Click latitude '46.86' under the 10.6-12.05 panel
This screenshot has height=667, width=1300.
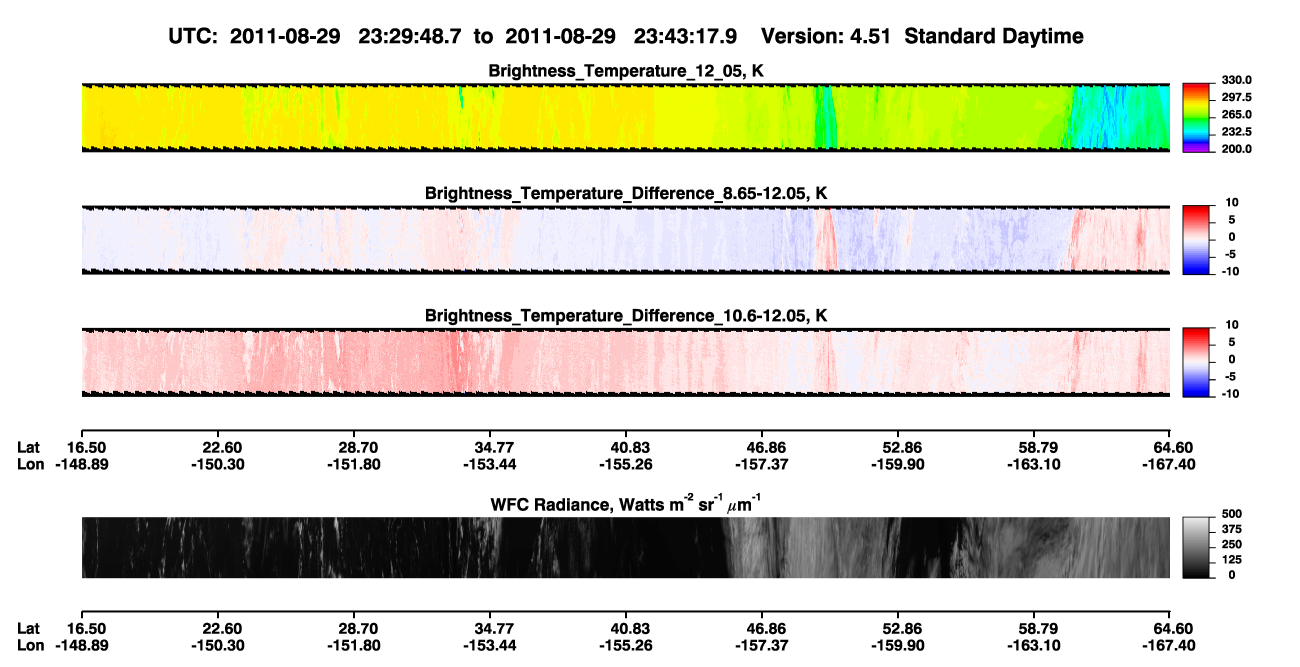point(762,448)
